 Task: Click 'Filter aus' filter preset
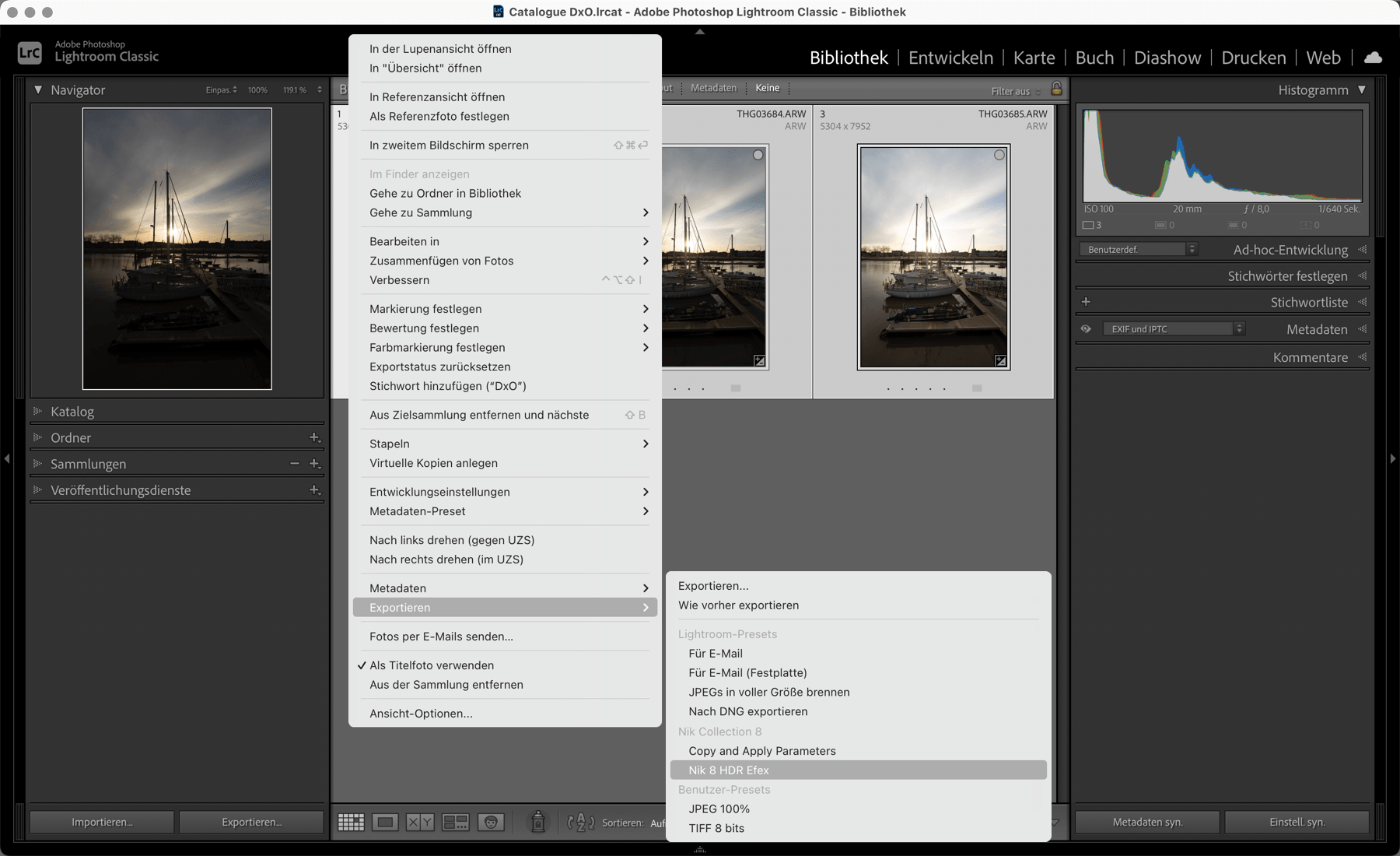tap(1010, 91)
